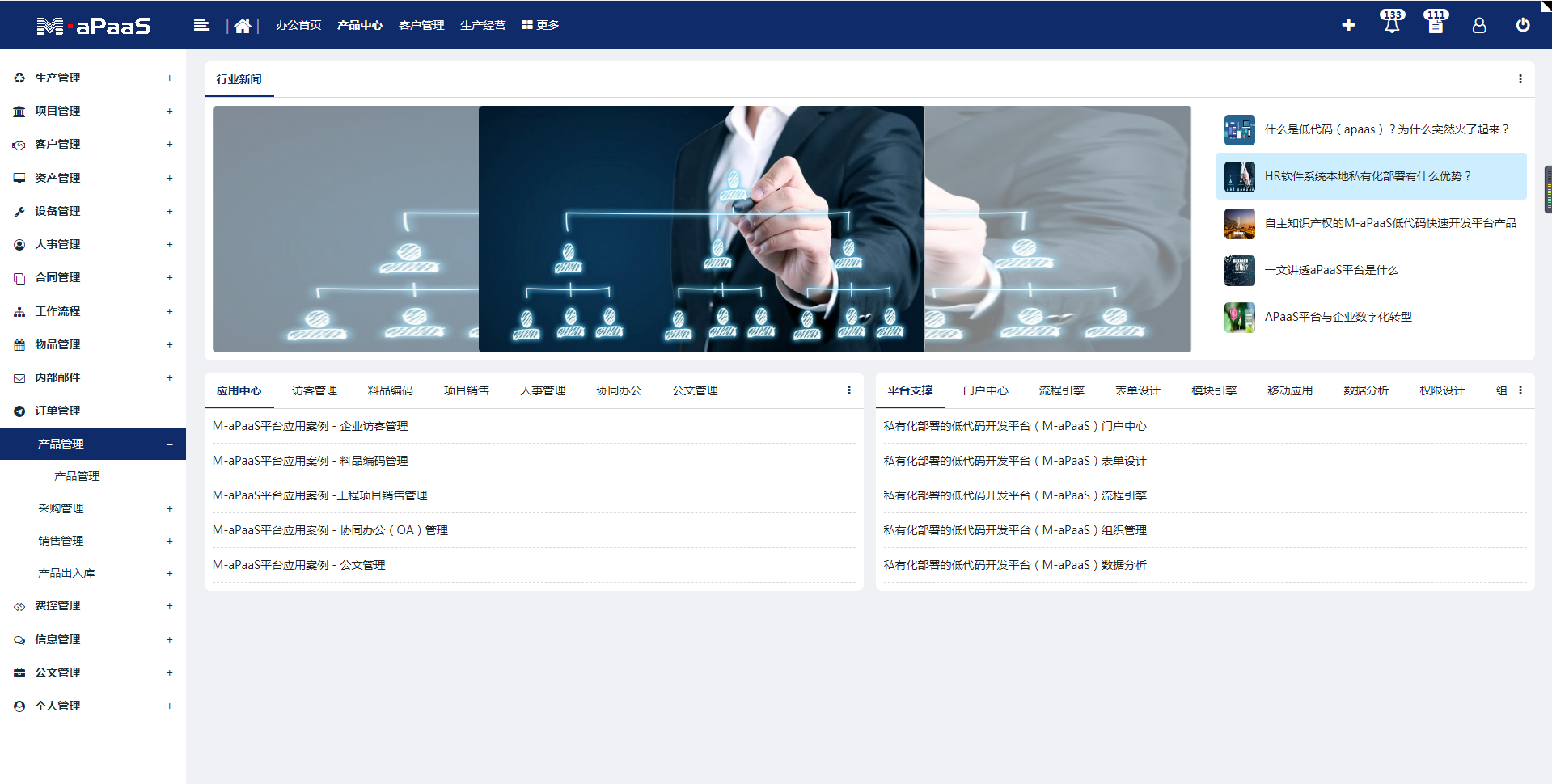
Task: Click the 资产管理 monitor icon
Action: pyautogui.click(x=19, y=178)
